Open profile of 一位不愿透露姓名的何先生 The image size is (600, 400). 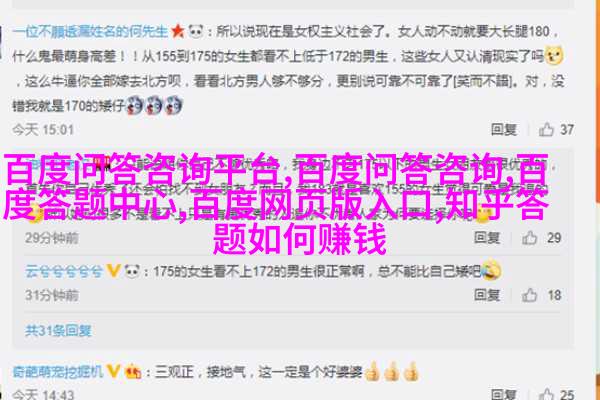90,31
